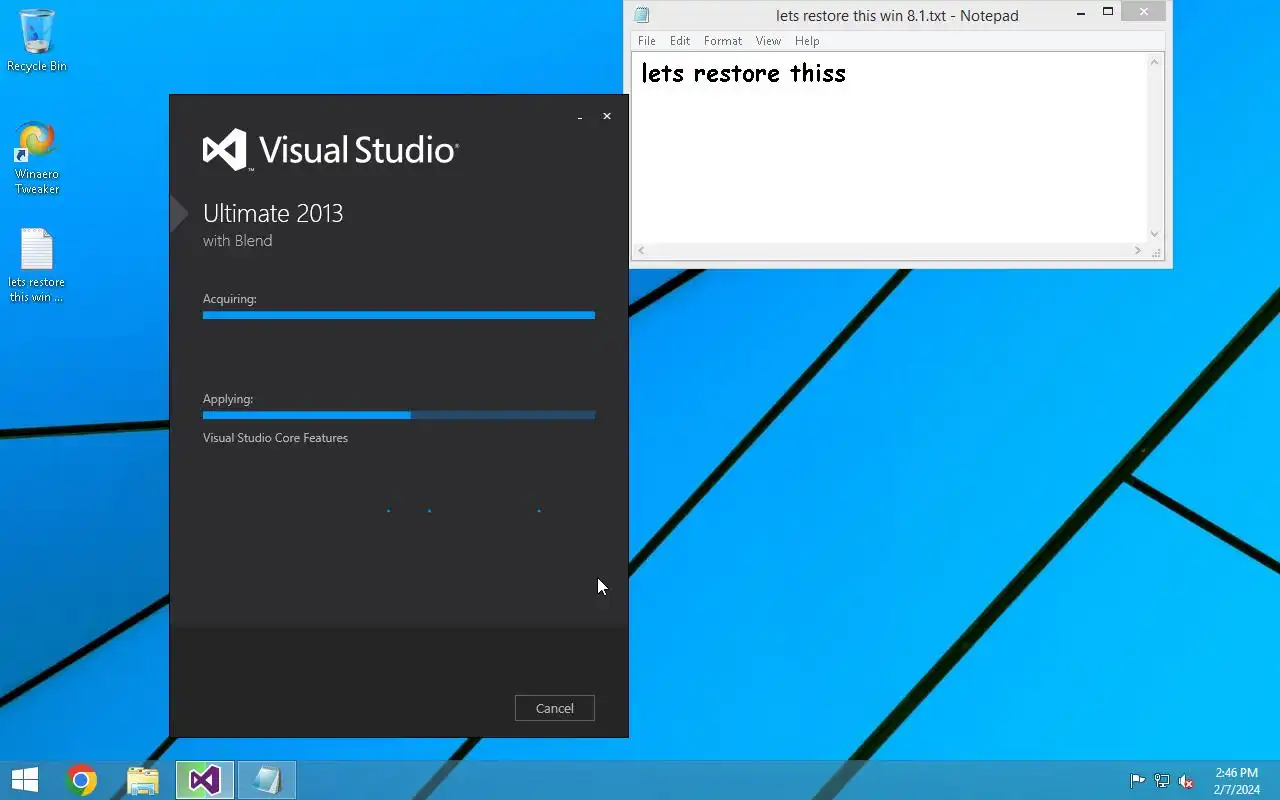1280x800 pixels.
Task: Click the Applying progress bar
Action: click(x=399, y=415)
